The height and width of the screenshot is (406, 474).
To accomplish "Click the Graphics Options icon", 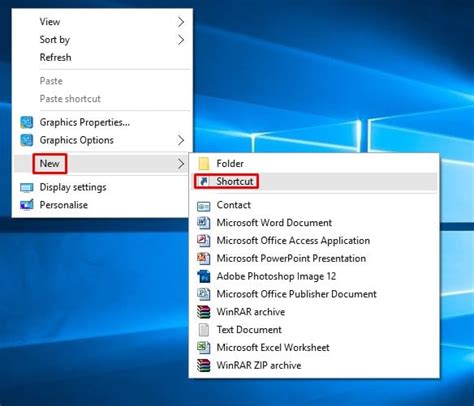I will tap(26, 140).
